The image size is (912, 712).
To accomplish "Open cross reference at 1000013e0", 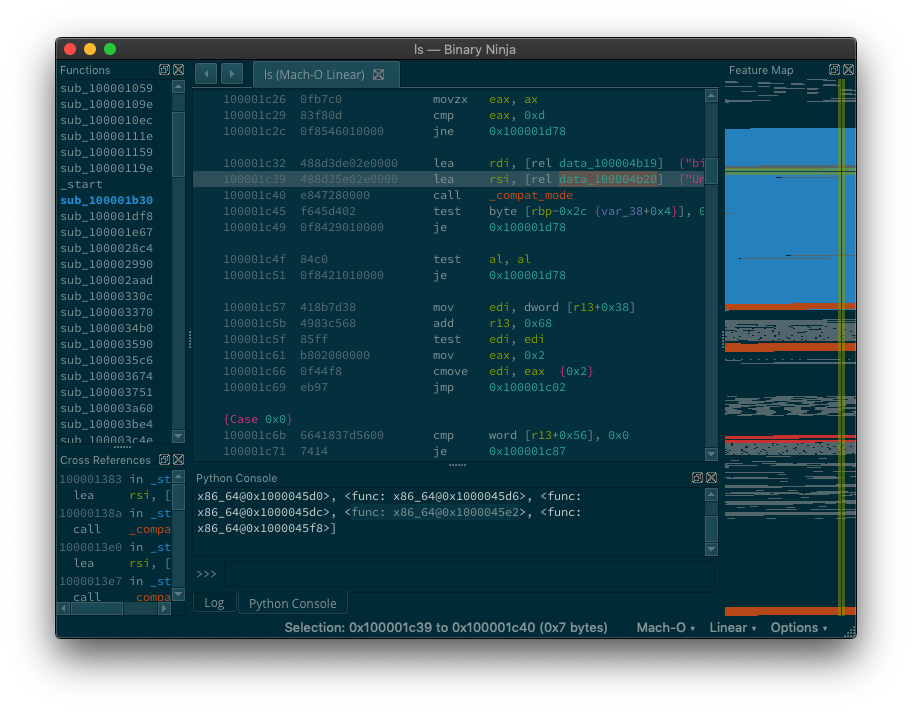I will (115, 547).
